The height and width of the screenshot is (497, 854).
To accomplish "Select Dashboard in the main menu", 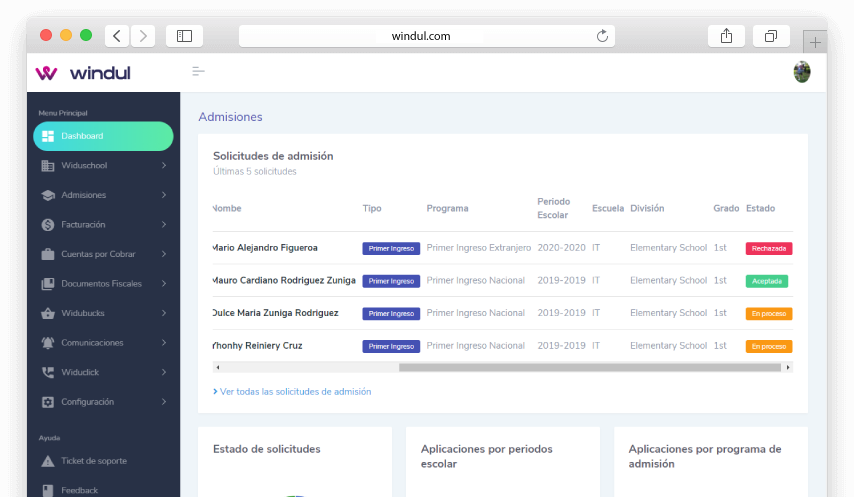I will click(x=102, y=136).
